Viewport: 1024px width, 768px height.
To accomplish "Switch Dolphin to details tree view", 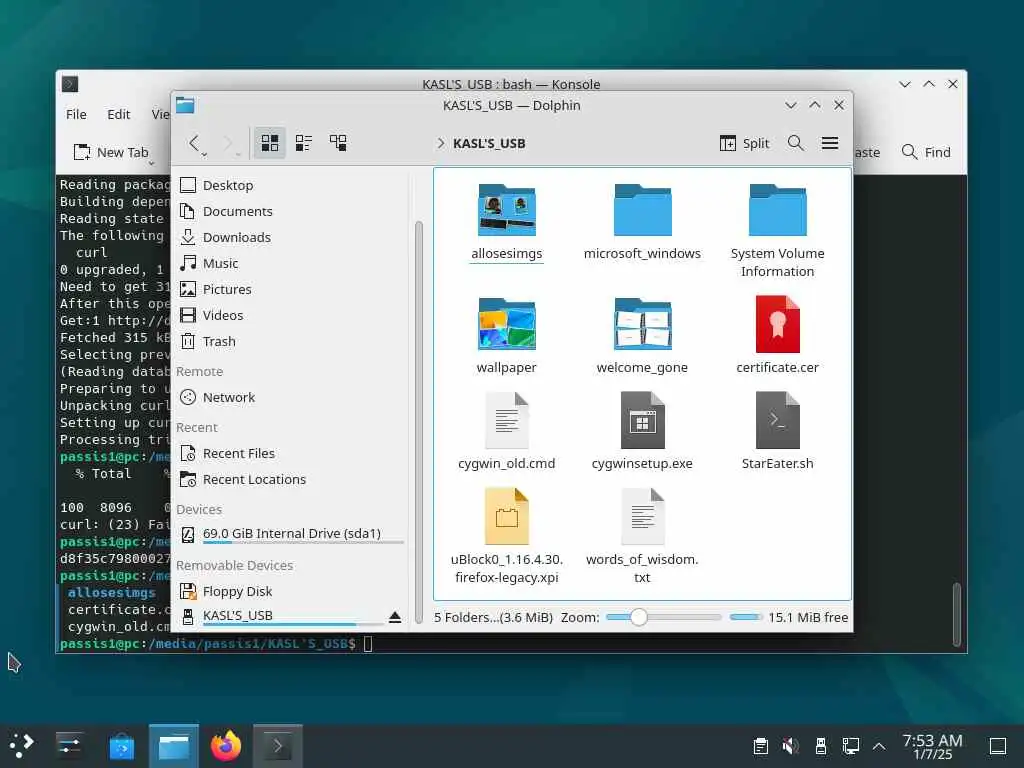I will pos(338,143).
